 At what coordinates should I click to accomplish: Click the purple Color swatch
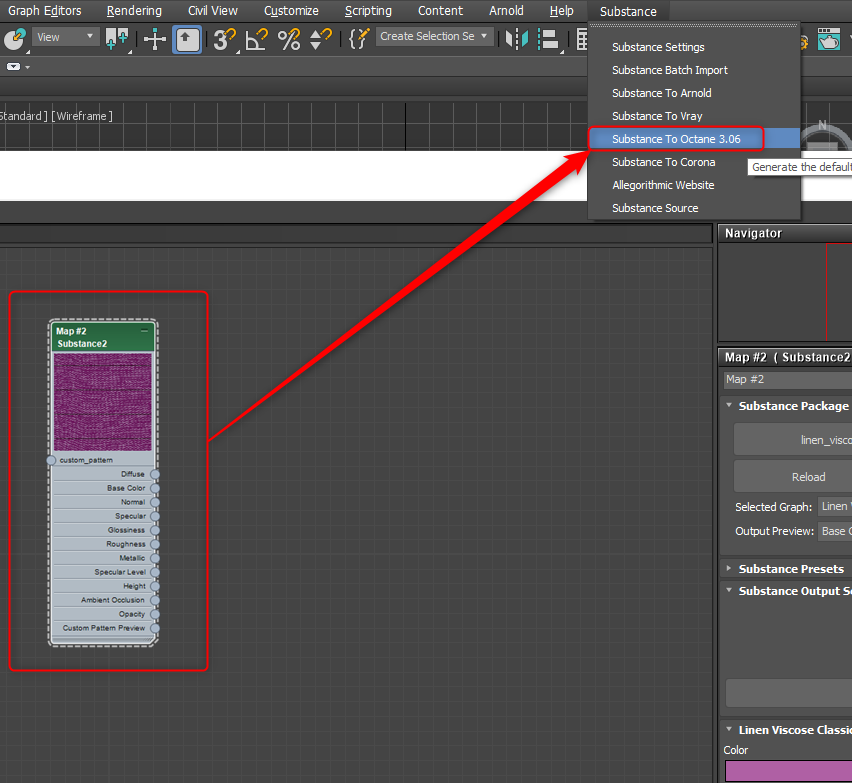(787, 771)
